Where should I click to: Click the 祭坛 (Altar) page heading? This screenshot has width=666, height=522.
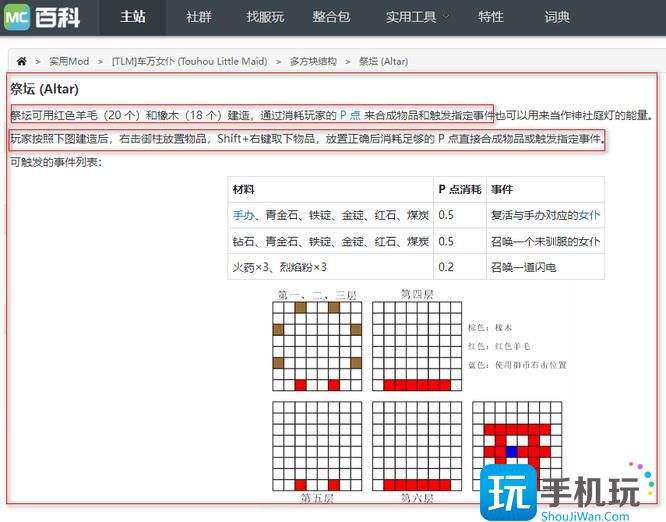pyautogui.click(x=45, y=89)
